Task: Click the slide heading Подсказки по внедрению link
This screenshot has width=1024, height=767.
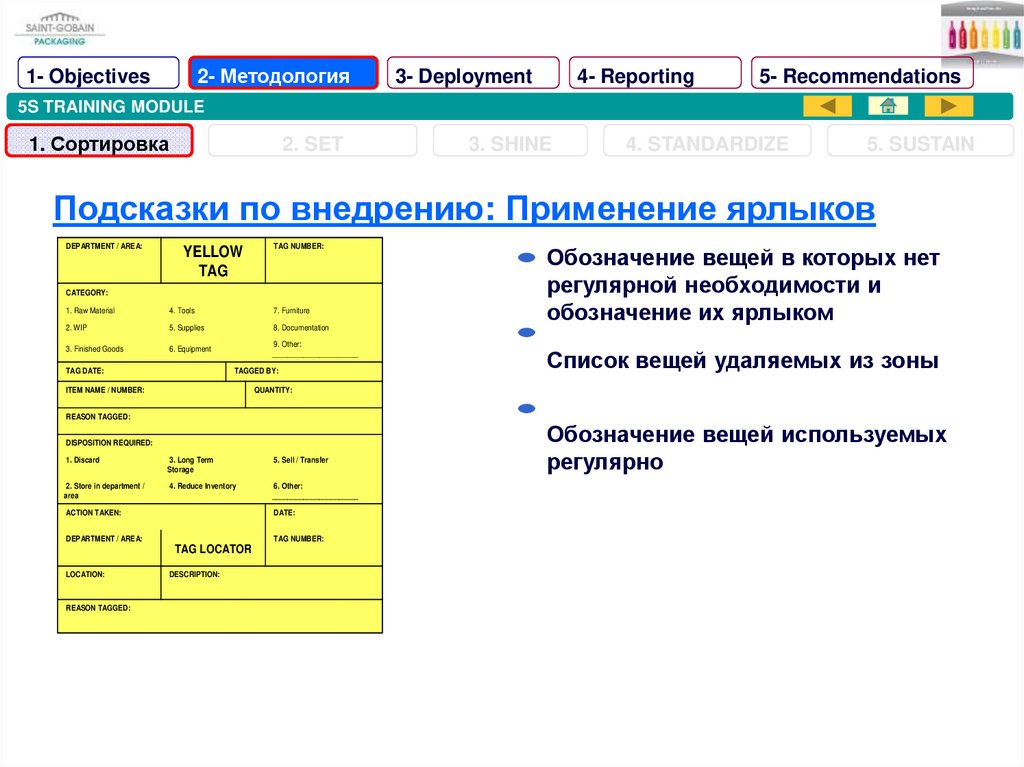Action: 464,210
